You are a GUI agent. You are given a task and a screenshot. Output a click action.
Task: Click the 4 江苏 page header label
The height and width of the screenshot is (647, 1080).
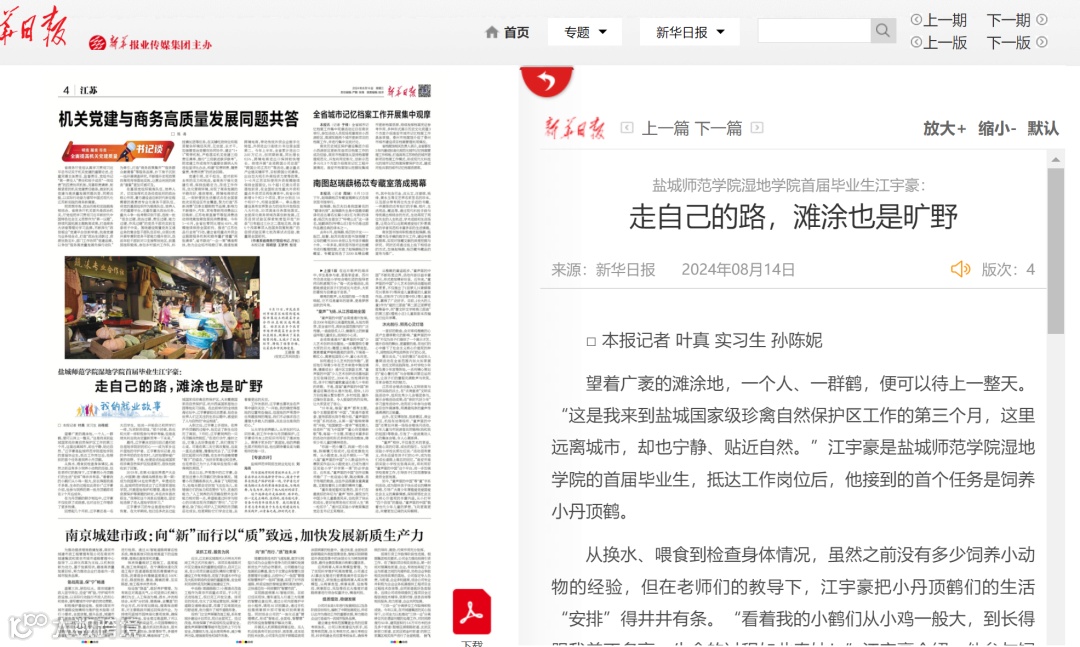[81, 90]
